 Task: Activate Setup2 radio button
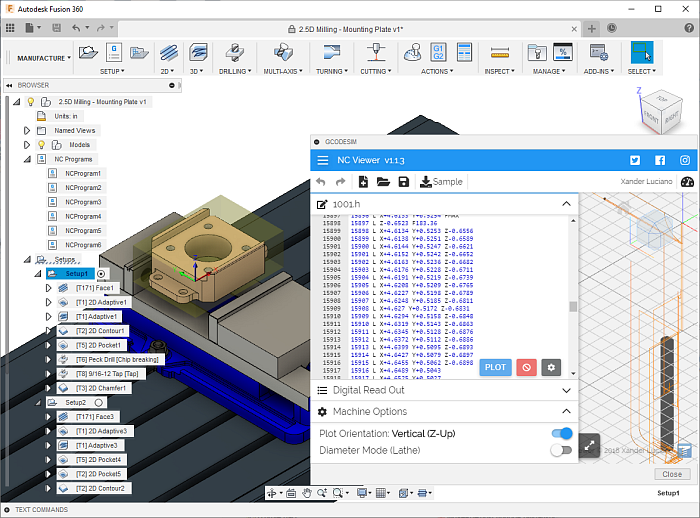[99, 402]
